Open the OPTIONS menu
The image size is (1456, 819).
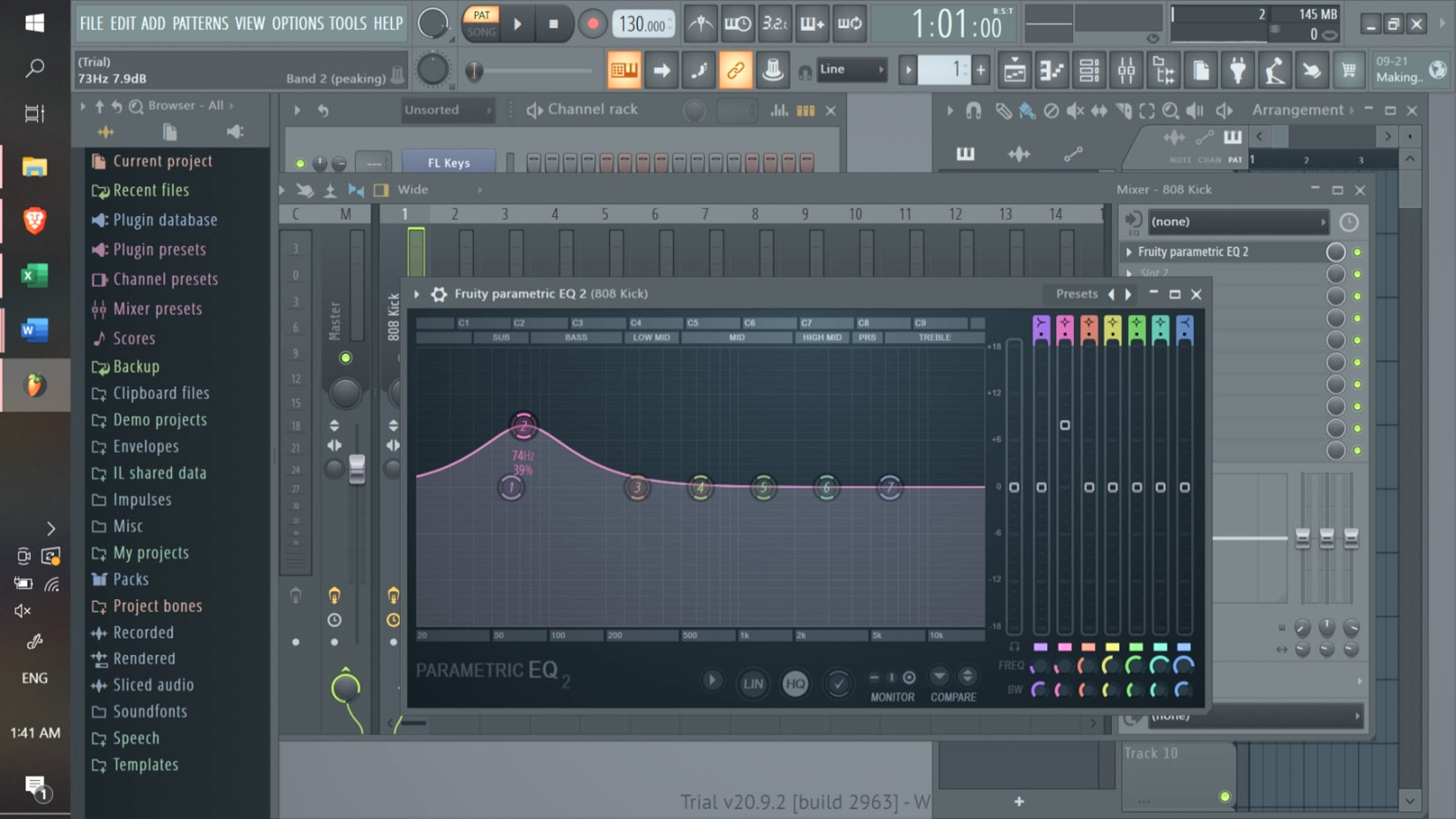pyautogui.click(x=297, y=24)
